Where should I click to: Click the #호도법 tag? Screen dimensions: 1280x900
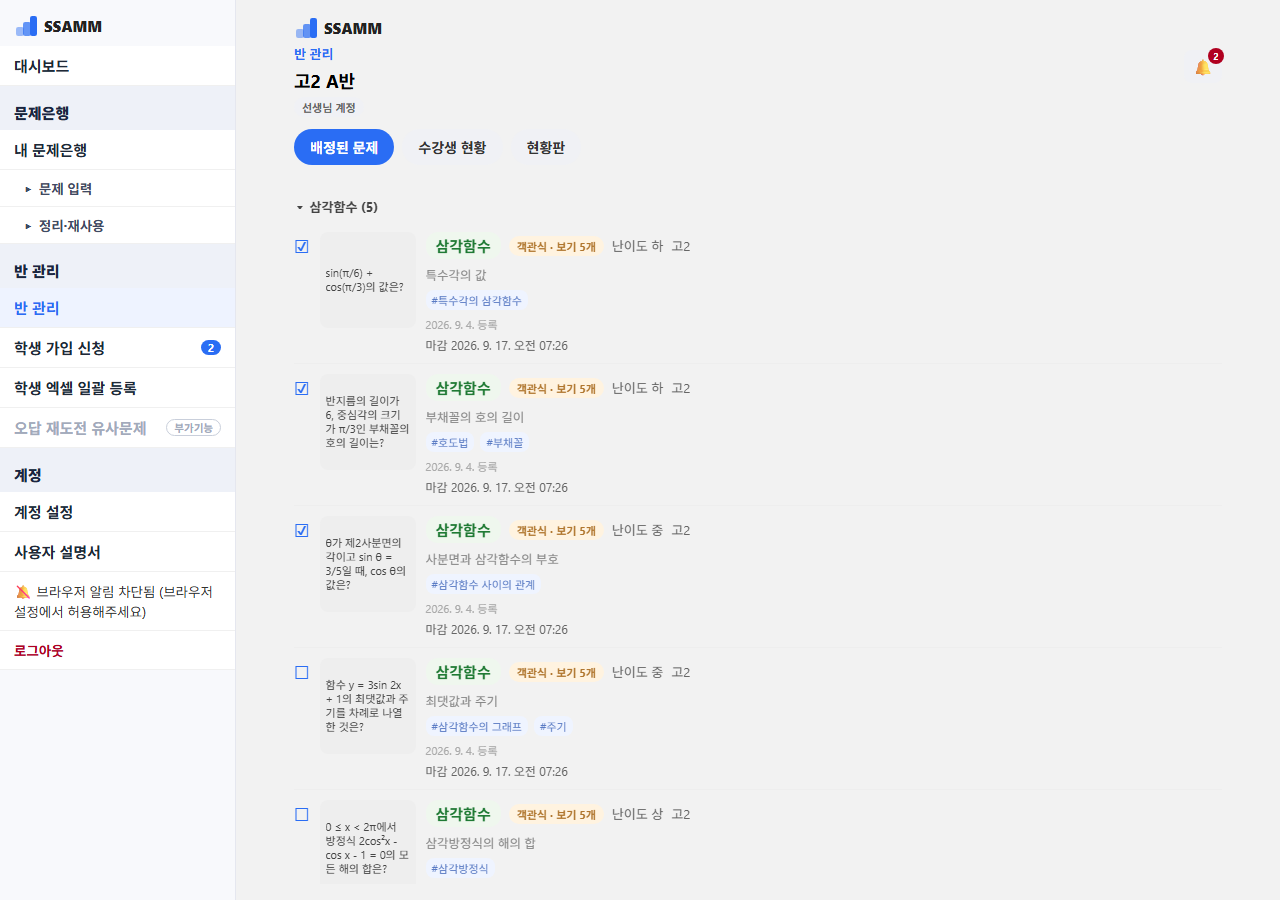450,442
